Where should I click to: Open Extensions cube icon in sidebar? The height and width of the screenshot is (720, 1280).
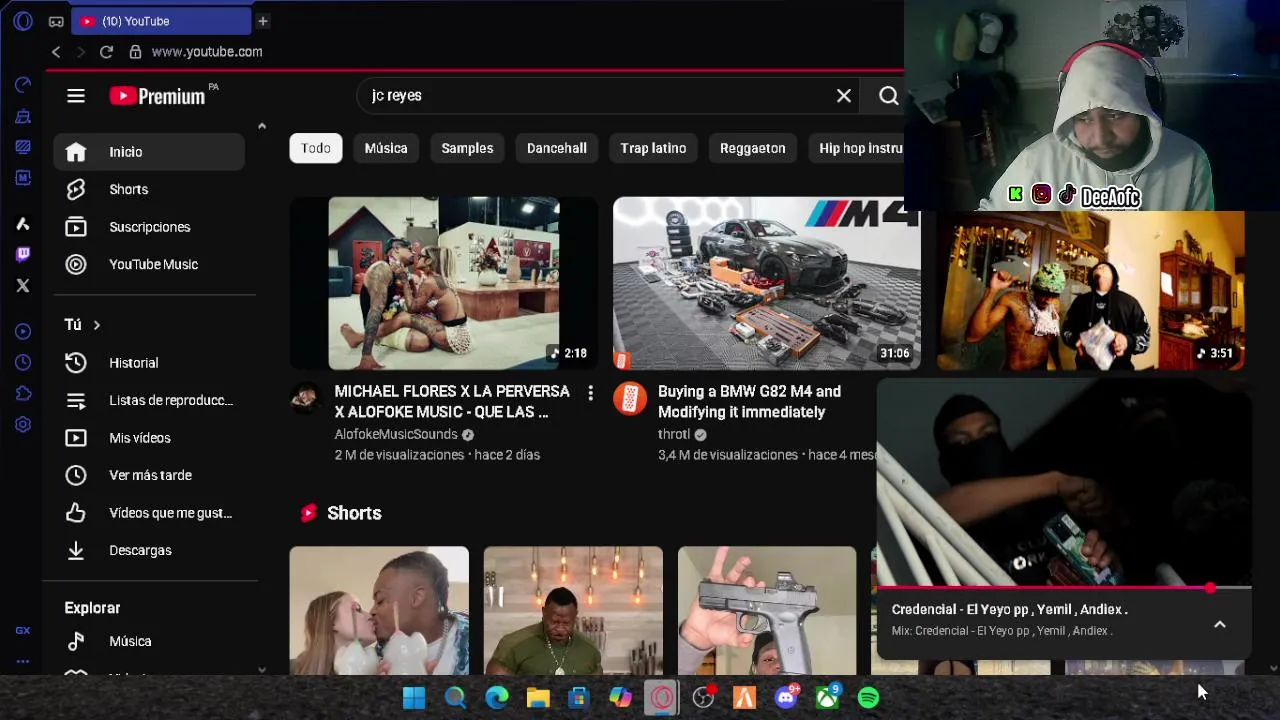[23, 394]
